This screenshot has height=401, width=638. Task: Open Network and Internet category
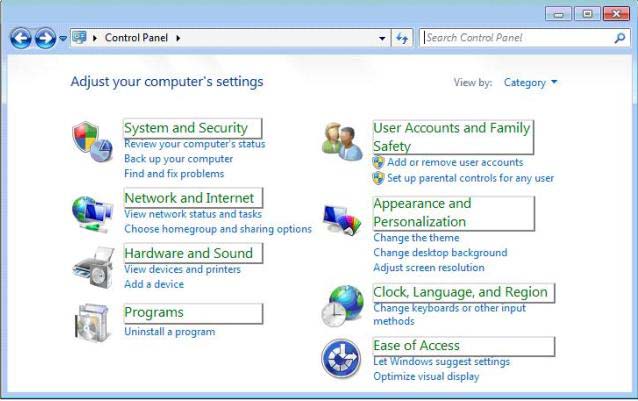tap(189, 198)
